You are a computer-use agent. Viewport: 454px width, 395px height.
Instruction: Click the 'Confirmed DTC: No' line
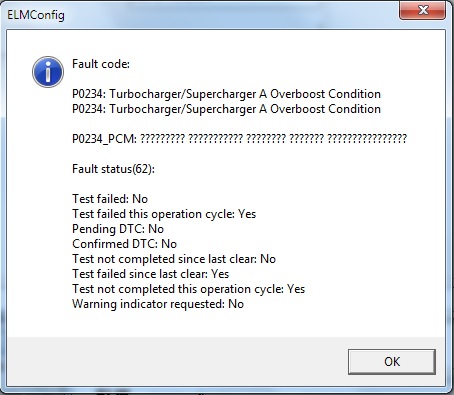click(124, 244)
